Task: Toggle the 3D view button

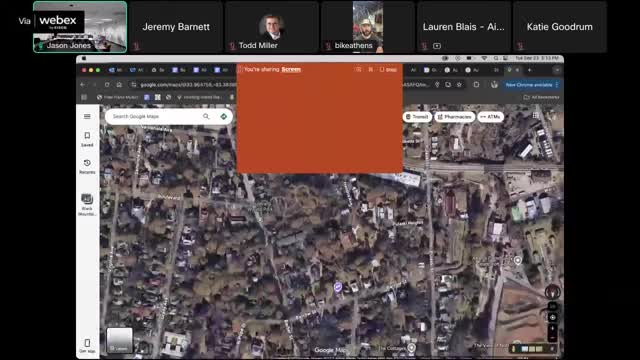Action: click(x=552, y=307)
